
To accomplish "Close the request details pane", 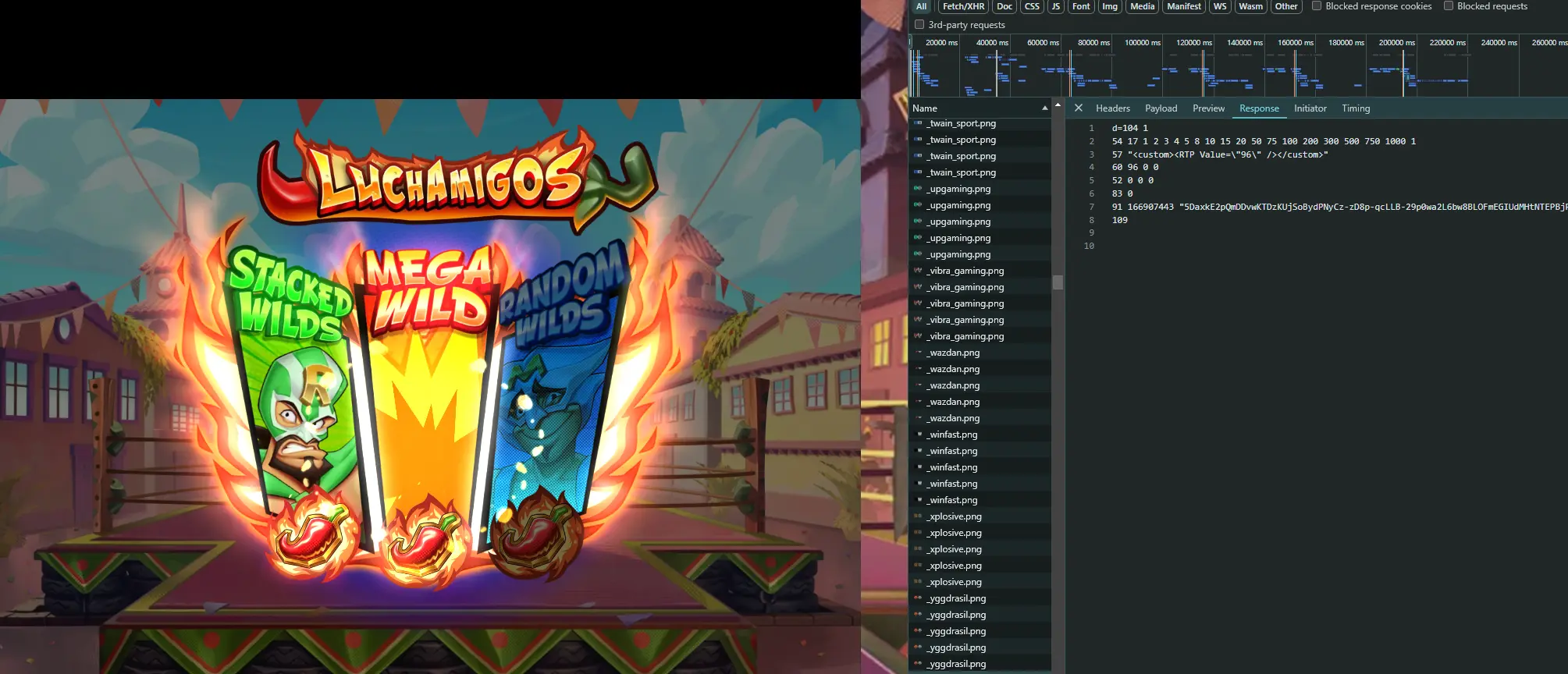I will pos(1078,108).
